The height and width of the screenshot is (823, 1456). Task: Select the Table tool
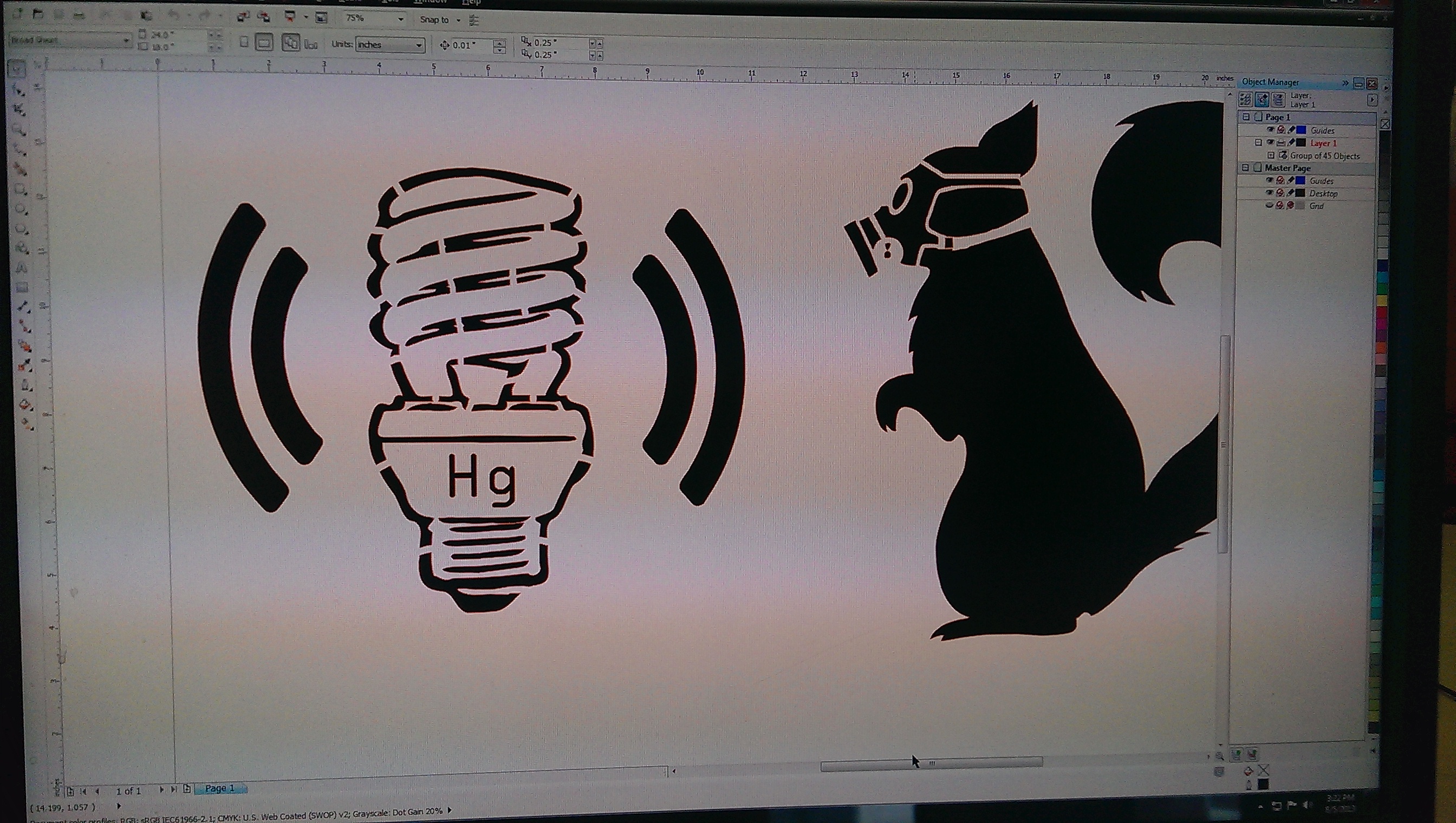click(23, 288)
